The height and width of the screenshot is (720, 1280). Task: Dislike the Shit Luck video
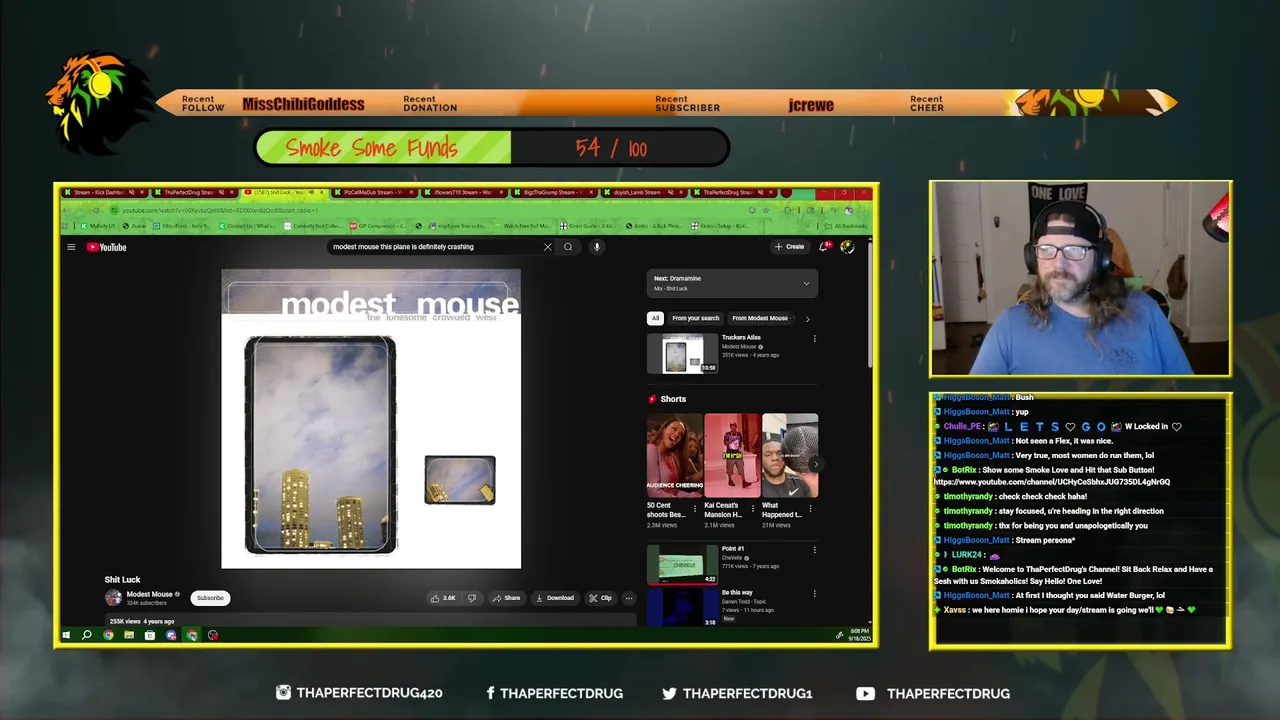coord(472,598)
